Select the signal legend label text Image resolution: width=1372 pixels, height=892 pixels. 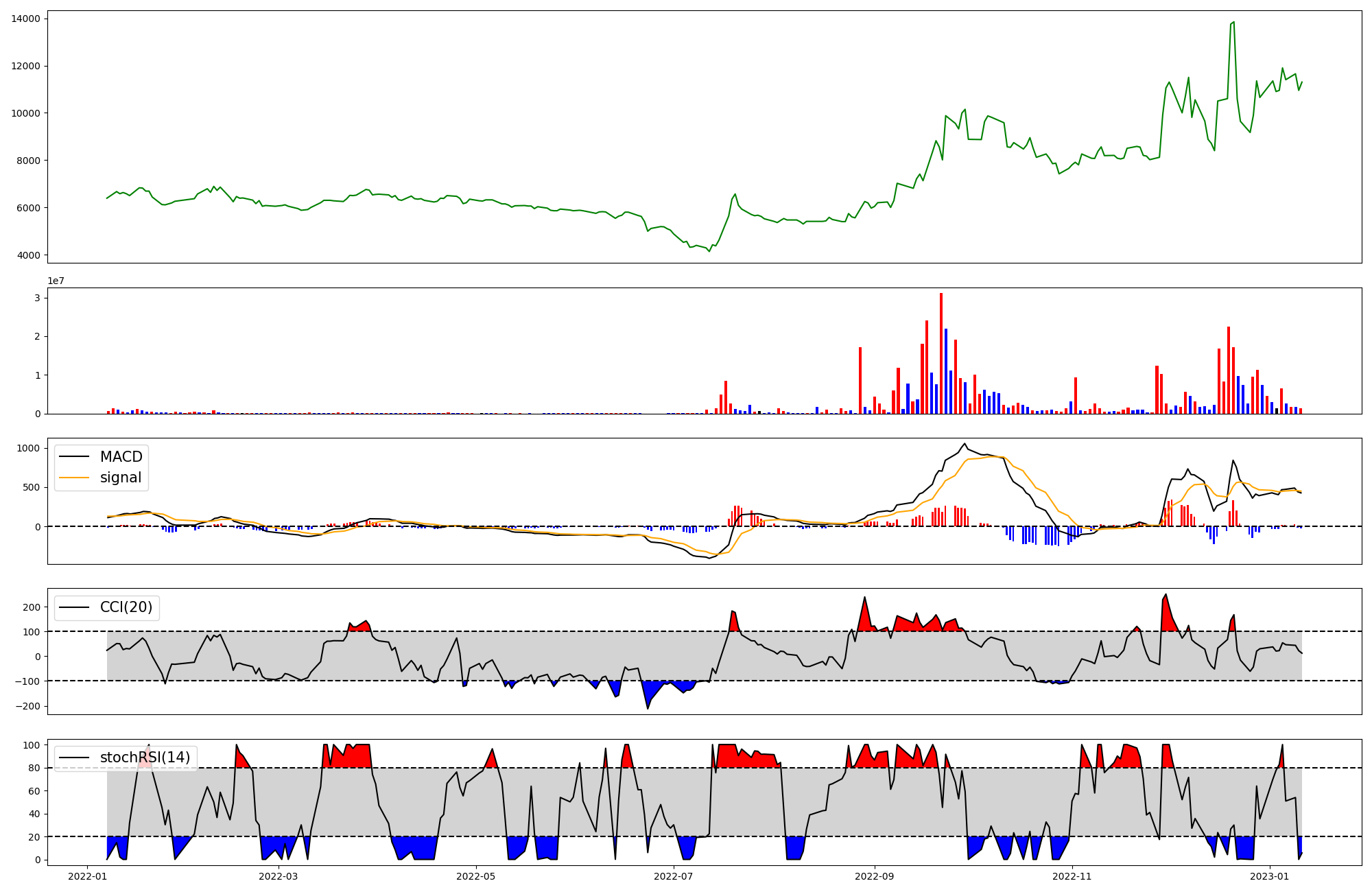(121, 478)
